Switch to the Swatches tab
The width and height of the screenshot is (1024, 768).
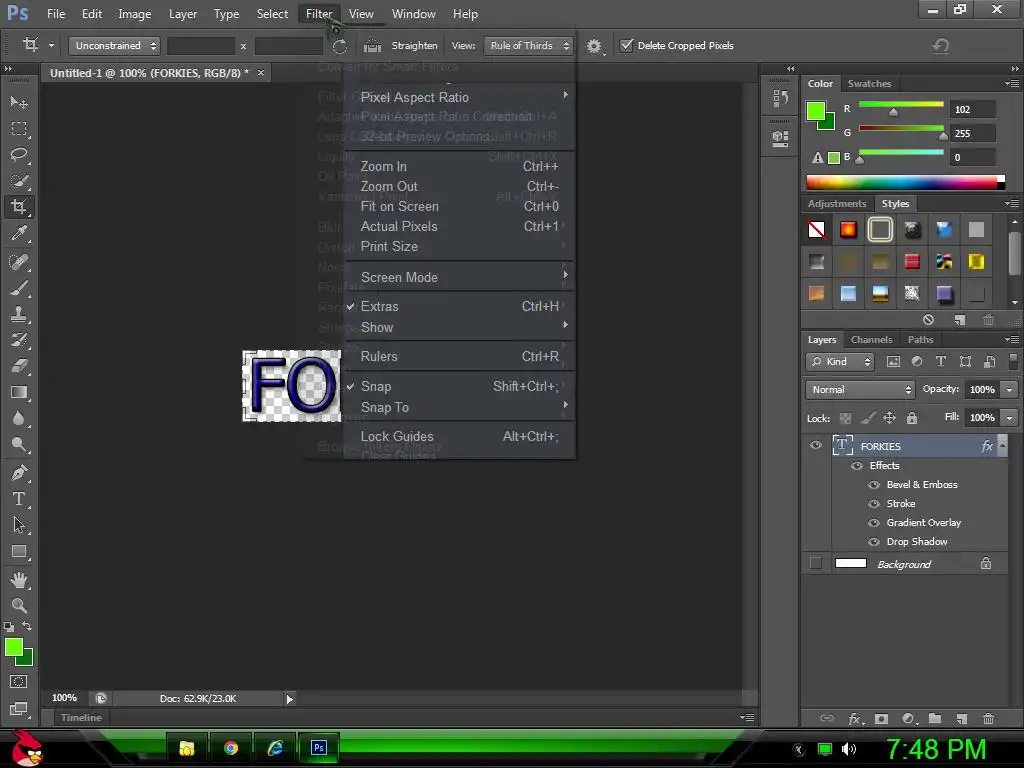click(x=869, y=84)
